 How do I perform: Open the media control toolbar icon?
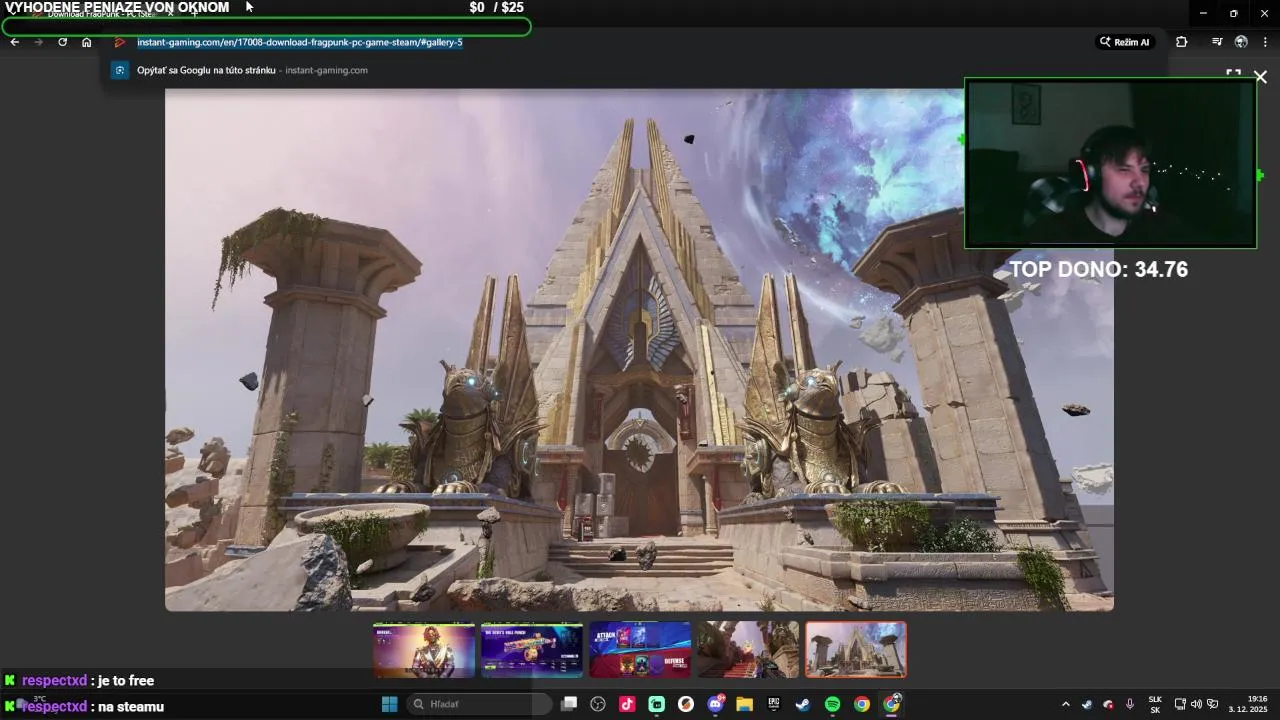1216,42
